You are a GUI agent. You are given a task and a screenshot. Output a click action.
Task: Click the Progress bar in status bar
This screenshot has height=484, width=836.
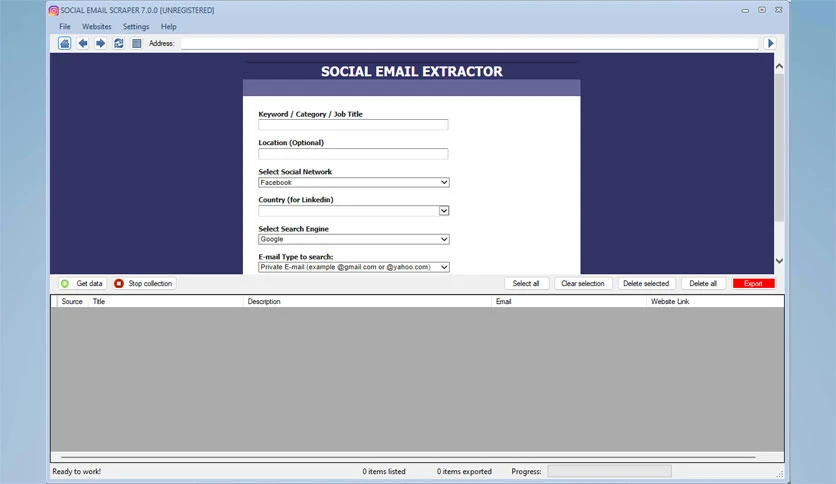[x=609, y=471]
